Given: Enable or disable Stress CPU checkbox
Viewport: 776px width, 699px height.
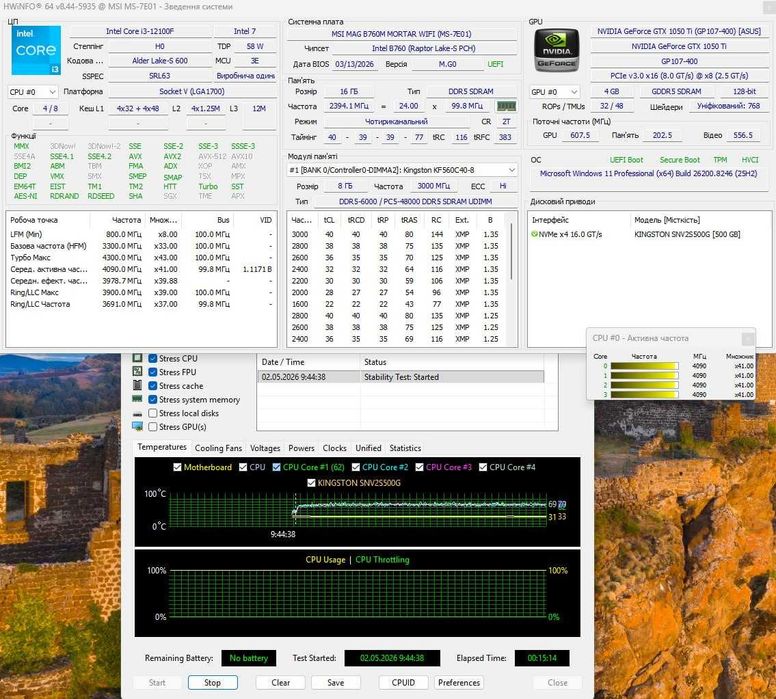Looking at the screenshot, I should pos(153,358).
